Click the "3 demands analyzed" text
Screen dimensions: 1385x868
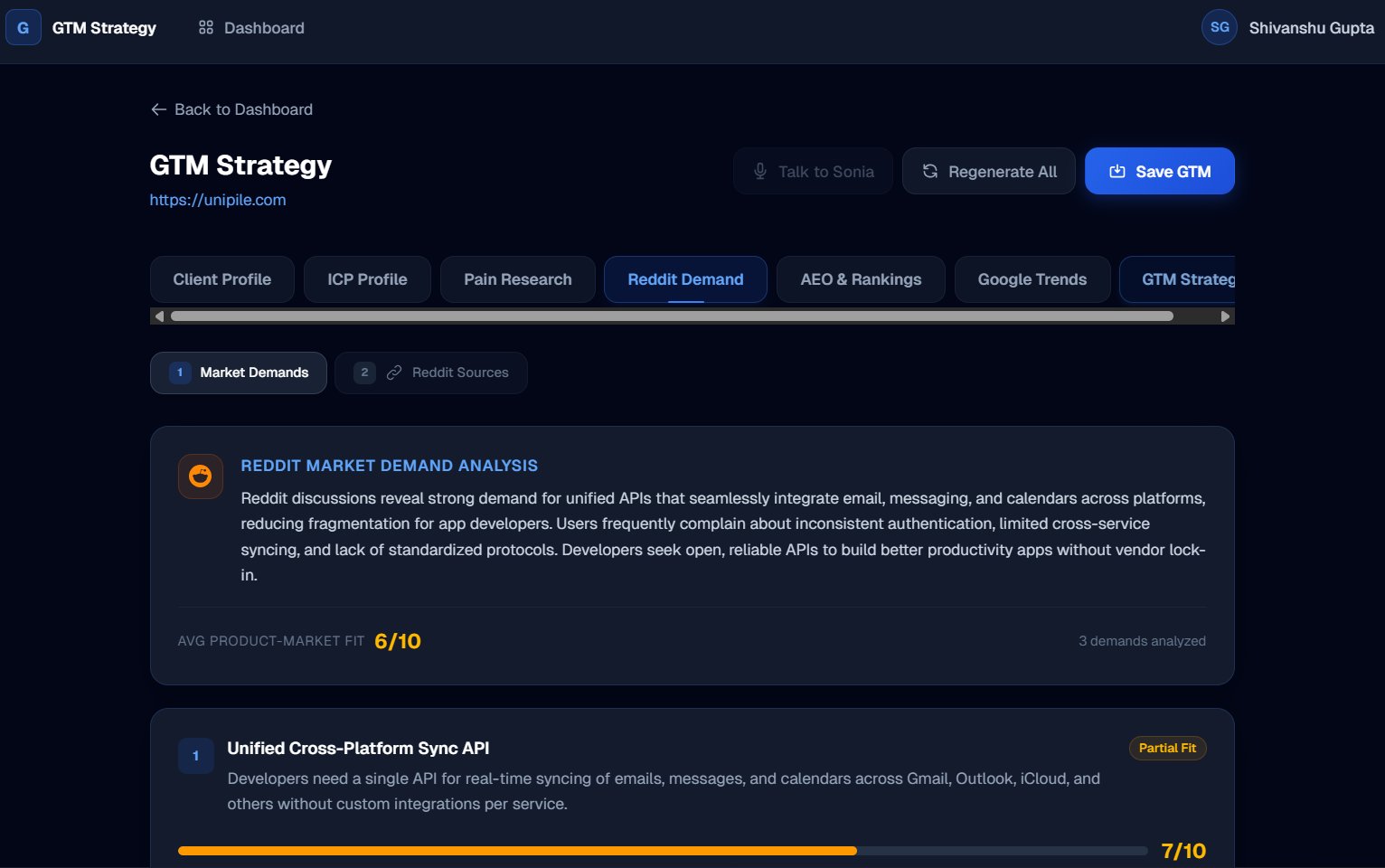[1142, 641]
